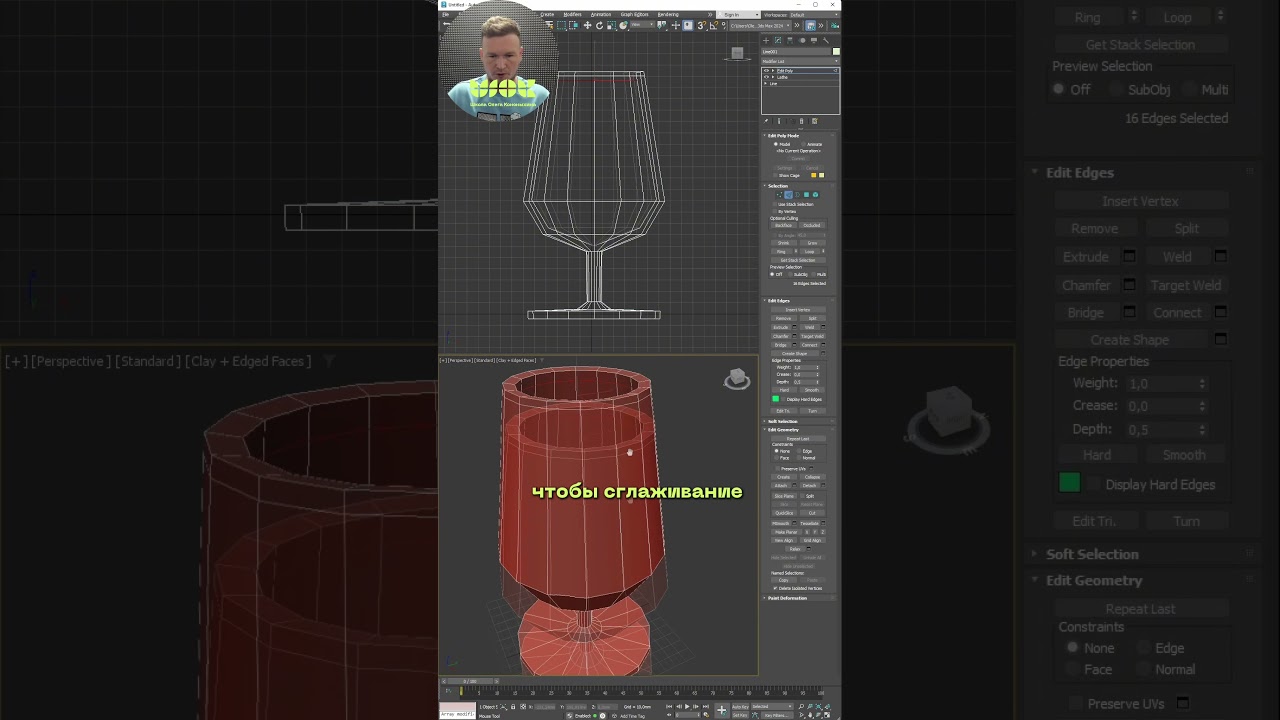Click the ViewCube in perspective viewport

click(x=737, y=379)
